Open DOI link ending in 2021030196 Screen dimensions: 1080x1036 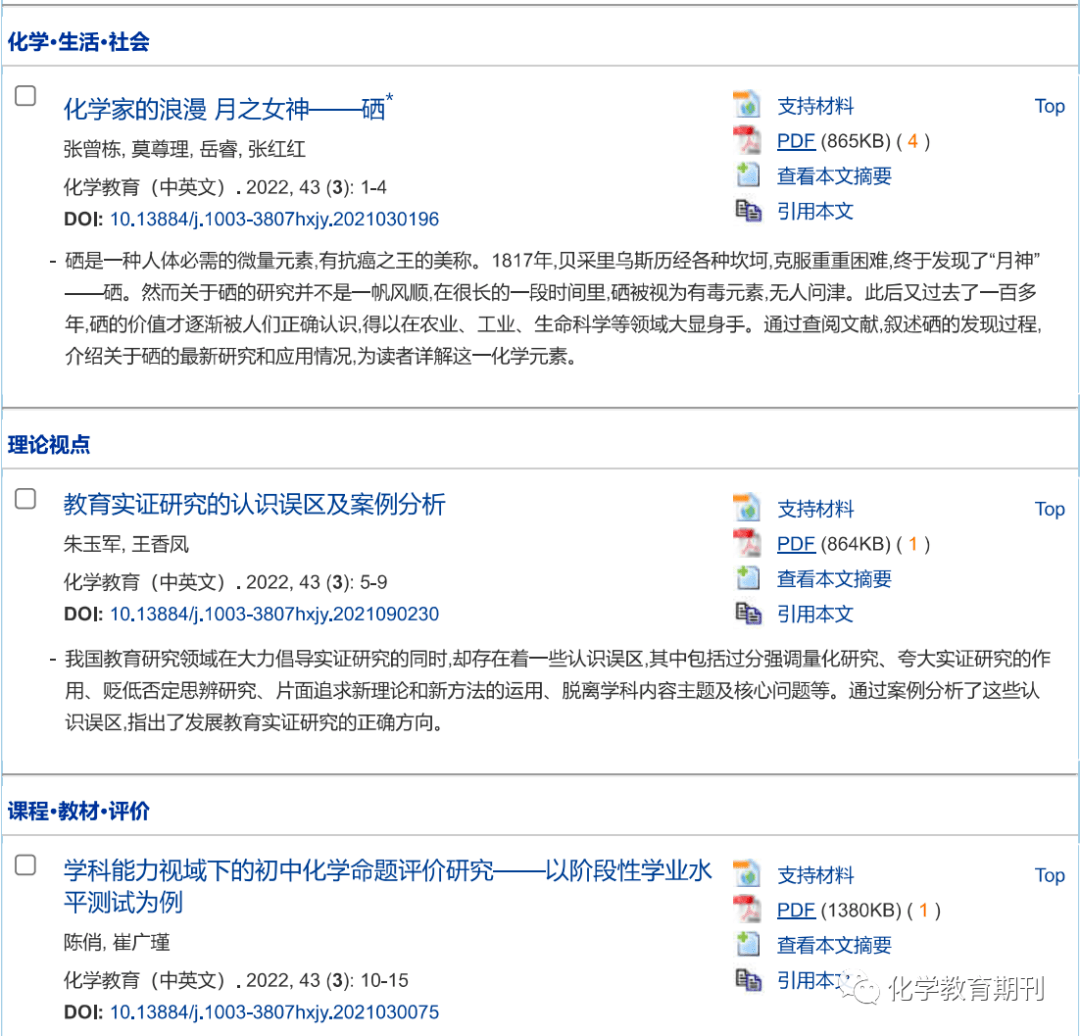pos(274,219)
